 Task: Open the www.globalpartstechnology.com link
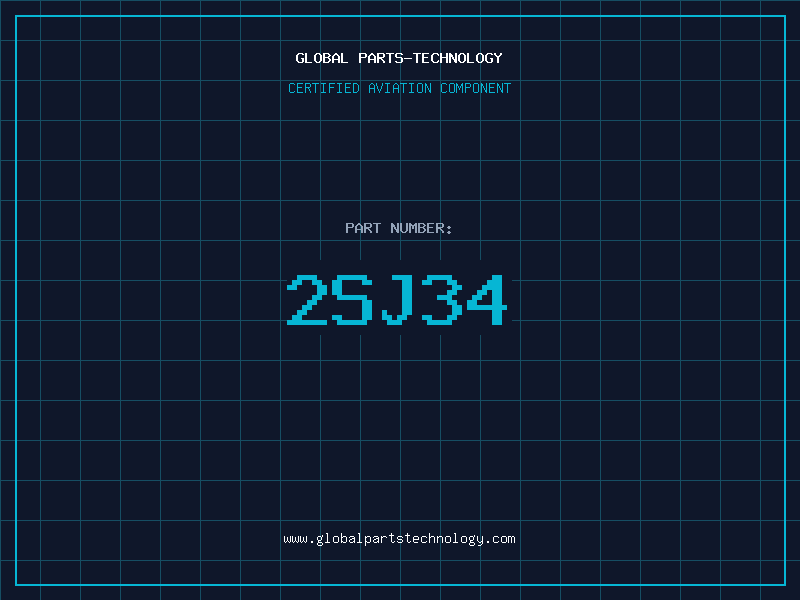[x=399, y=539]
